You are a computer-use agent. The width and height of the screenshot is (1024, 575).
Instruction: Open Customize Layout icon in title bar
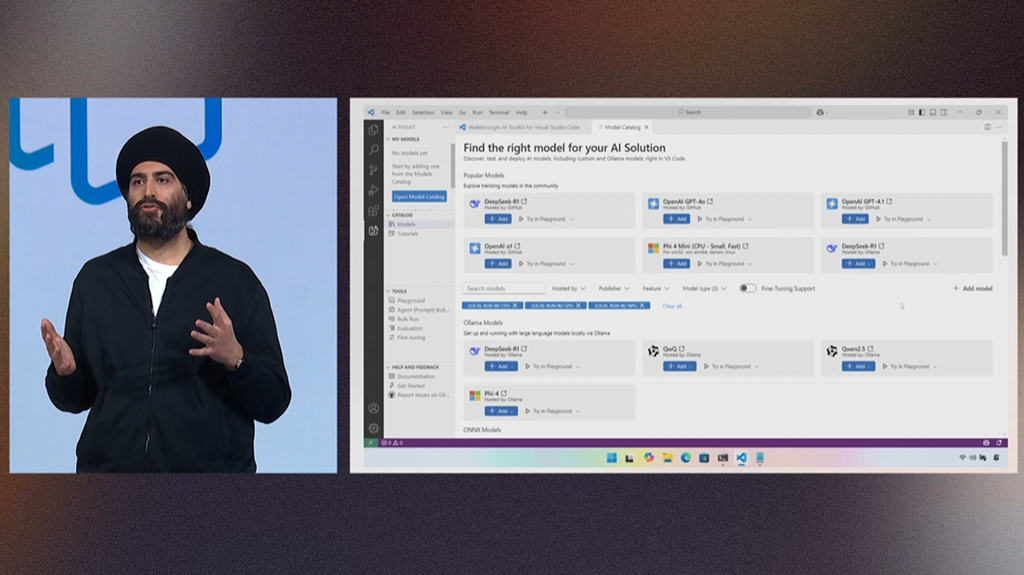tap(911, 112)
